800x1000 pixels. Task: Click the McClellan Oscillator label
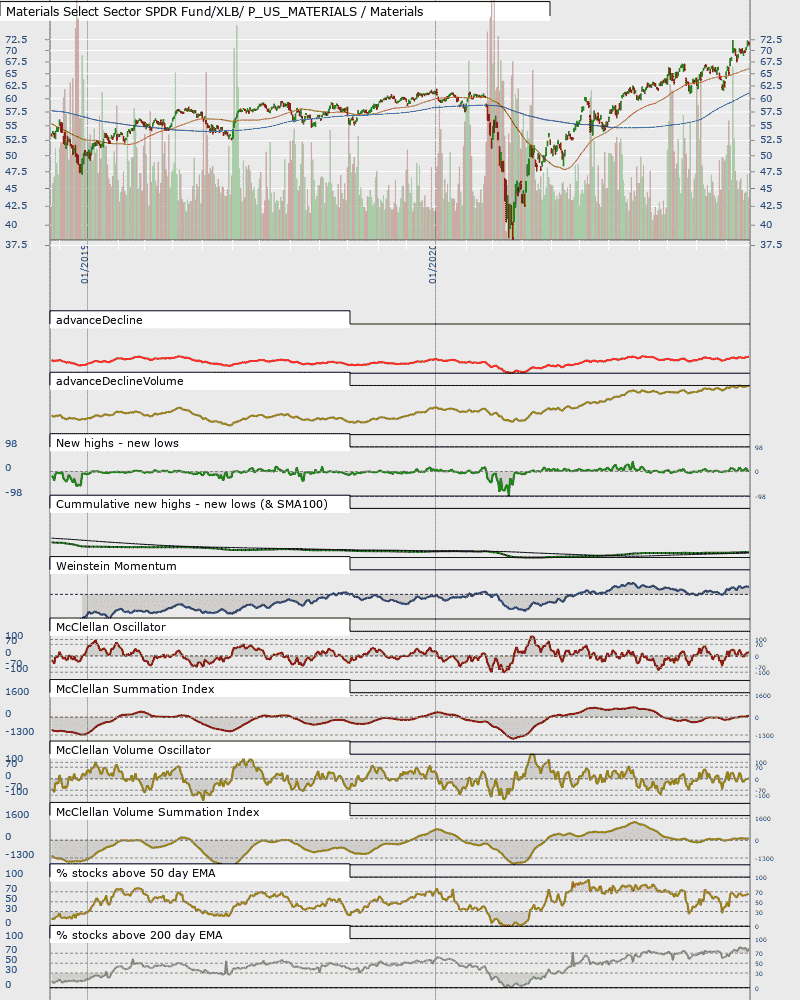click(x=111, y=628)
